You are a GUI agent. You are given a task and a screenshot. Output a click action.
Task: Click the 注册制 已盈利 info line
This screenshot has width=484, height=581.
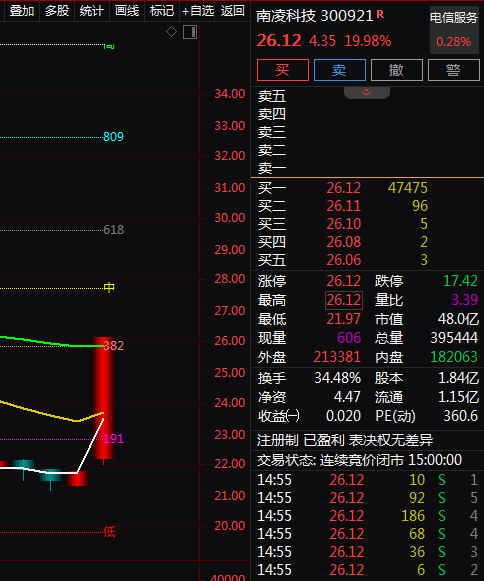(345, 441)
